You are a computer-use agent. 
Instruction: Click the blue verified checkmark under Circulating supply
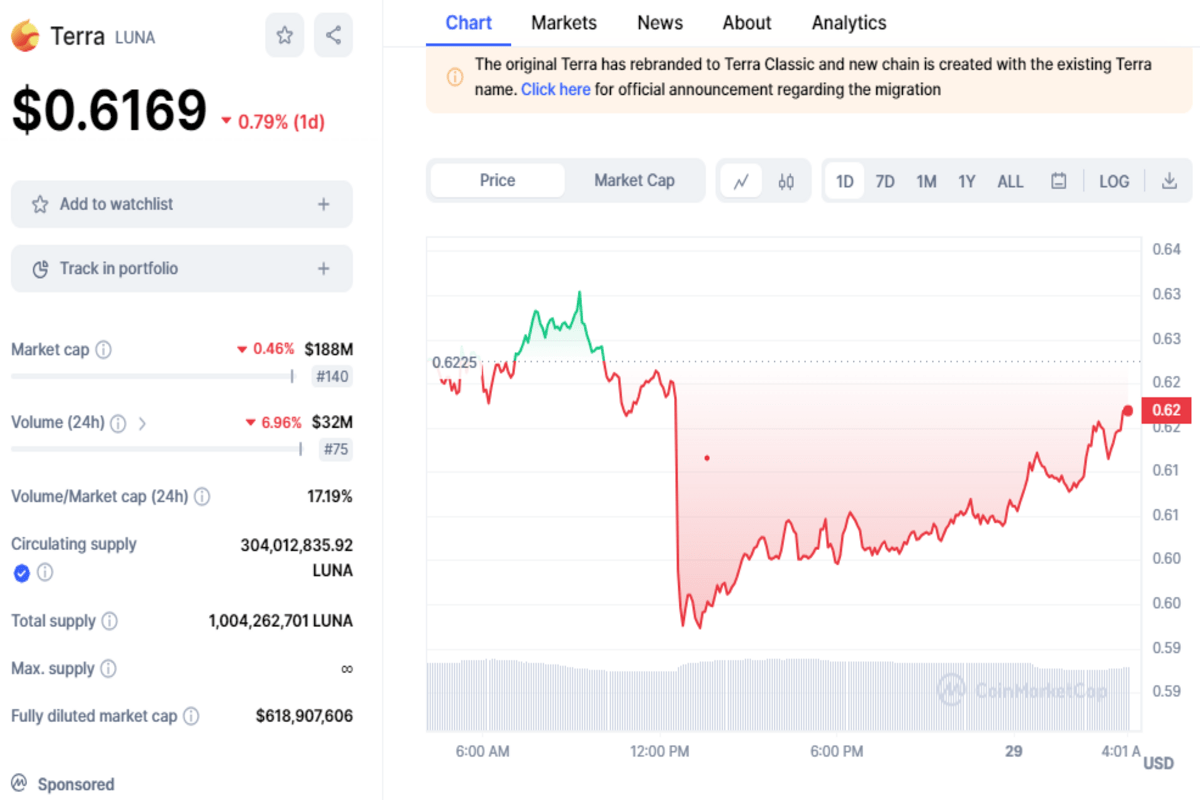21,573
